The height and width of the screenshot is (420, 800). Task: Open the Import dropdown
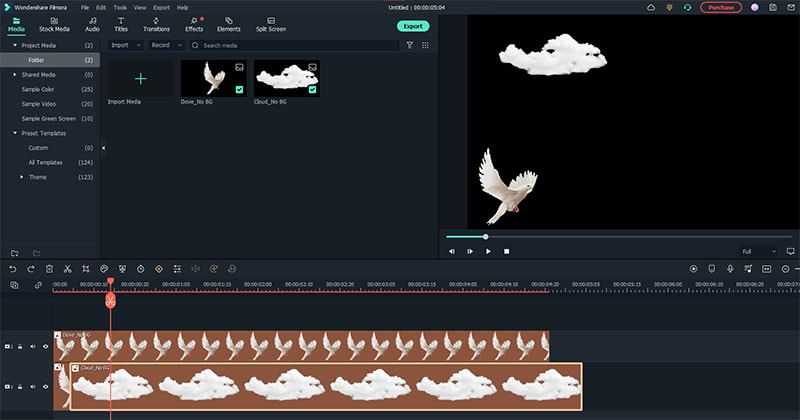(126, 45)
